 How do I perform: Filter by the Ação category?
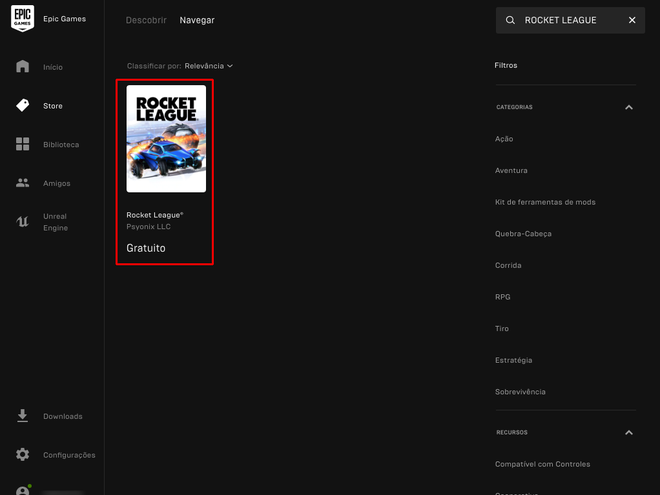(504, 139)
